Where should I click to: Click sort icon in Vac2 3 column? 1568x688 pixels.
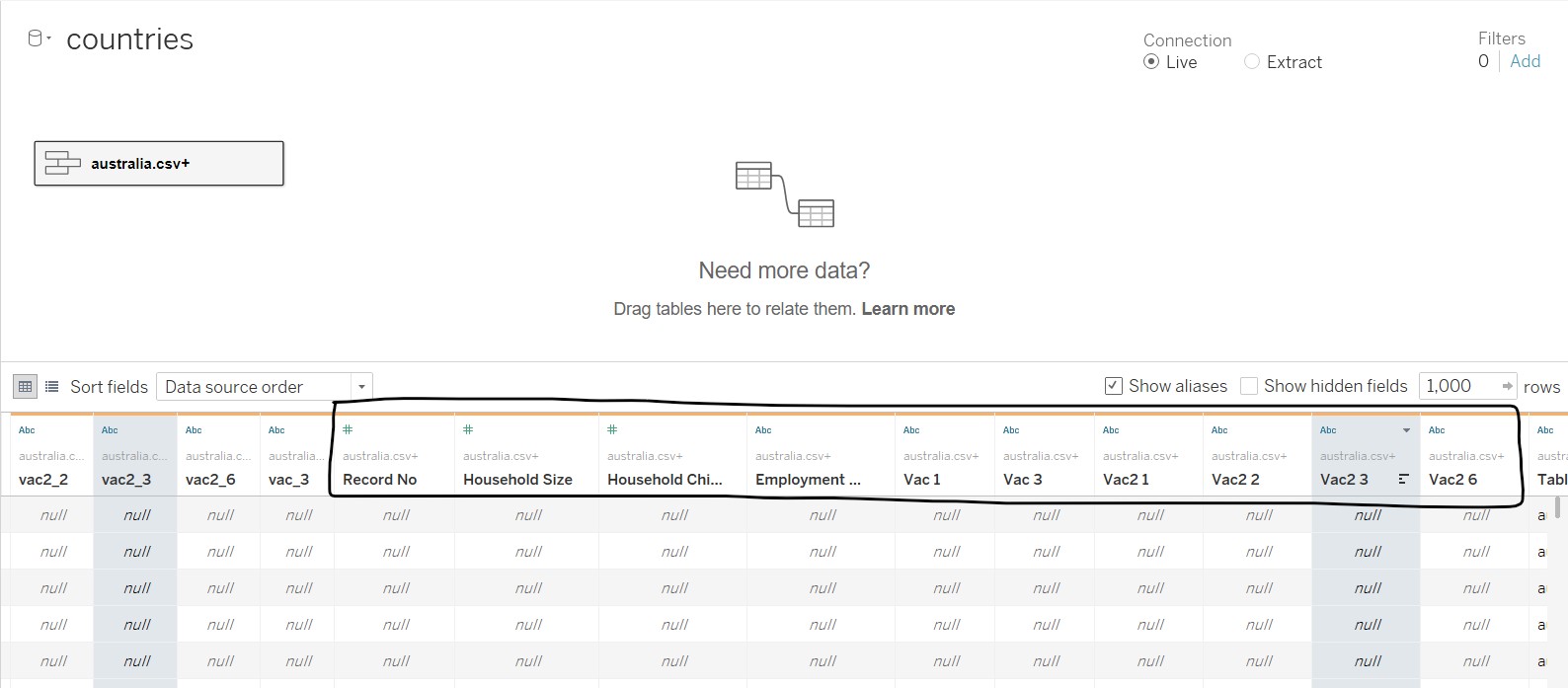coord(1403,480)
